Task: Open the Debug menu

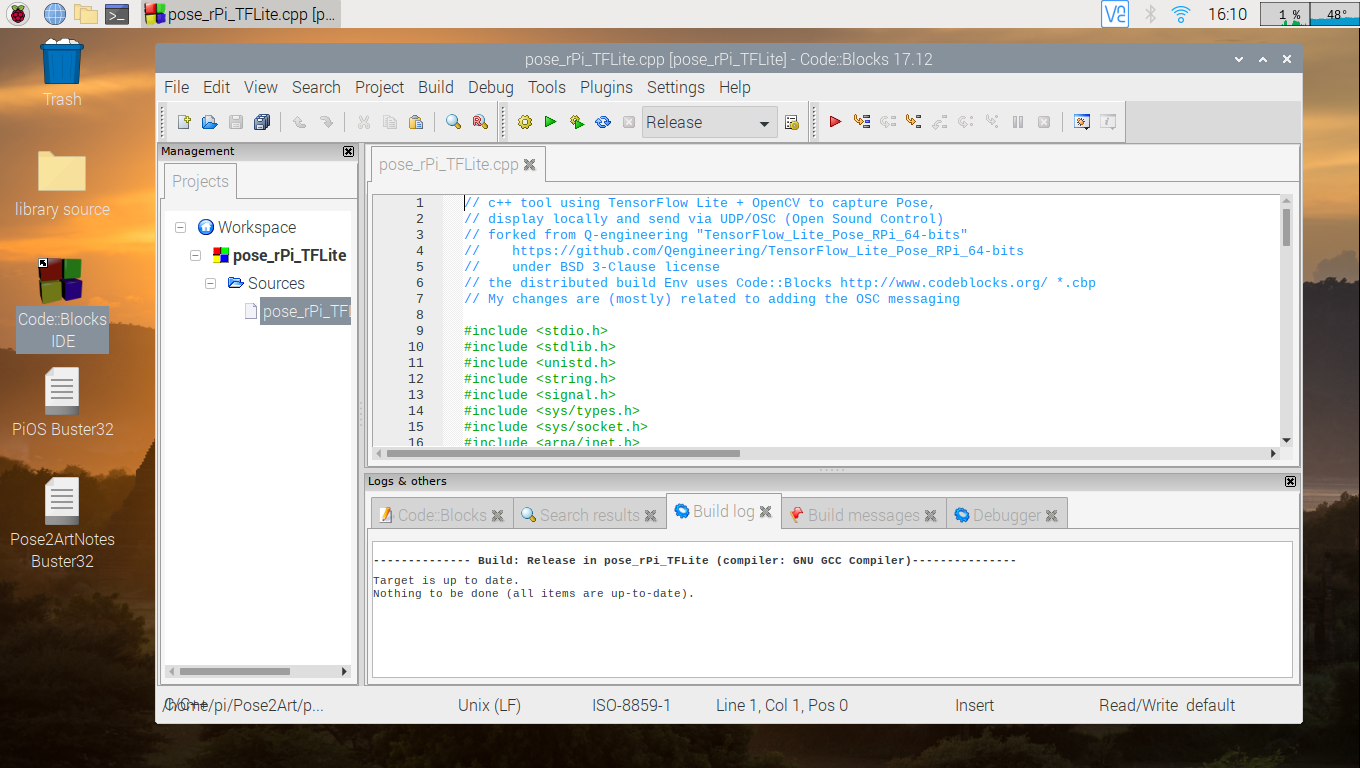Action: click(x=491, y=87)
